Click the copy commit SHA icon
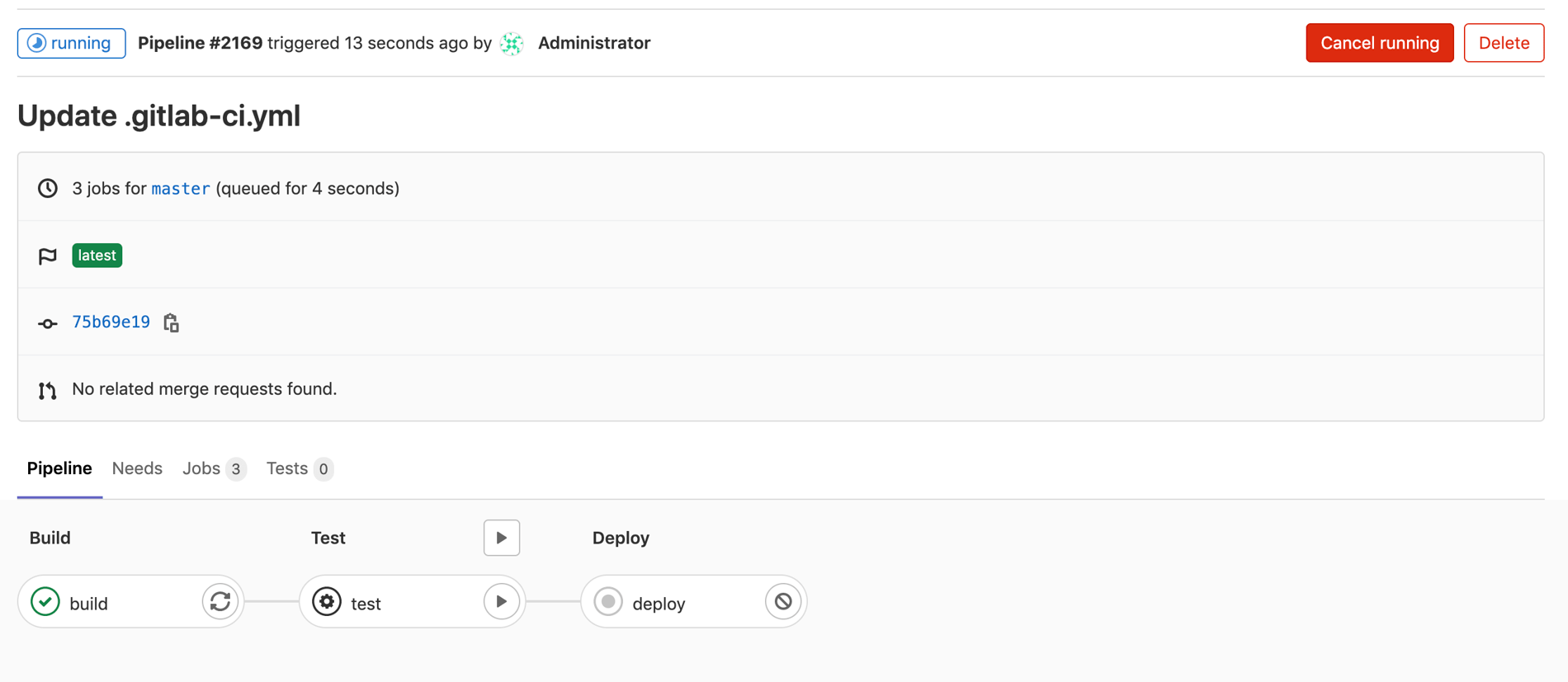Image resolution: width=1568 pixels, height=682 pixels. [171, 322]
